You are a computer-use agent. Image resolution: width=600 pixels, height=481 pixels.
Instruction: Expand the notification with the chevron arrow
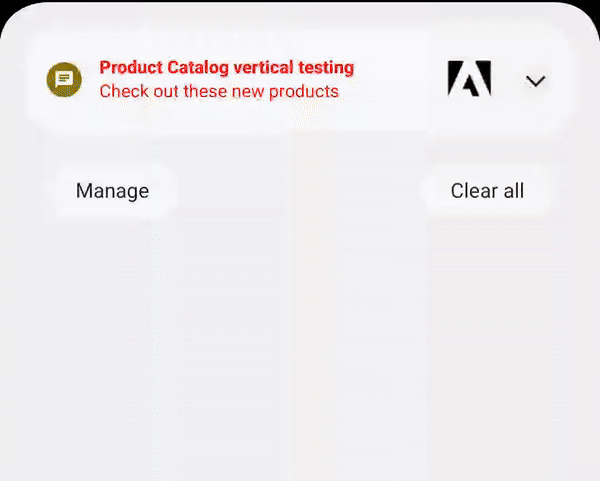point(535,81)
